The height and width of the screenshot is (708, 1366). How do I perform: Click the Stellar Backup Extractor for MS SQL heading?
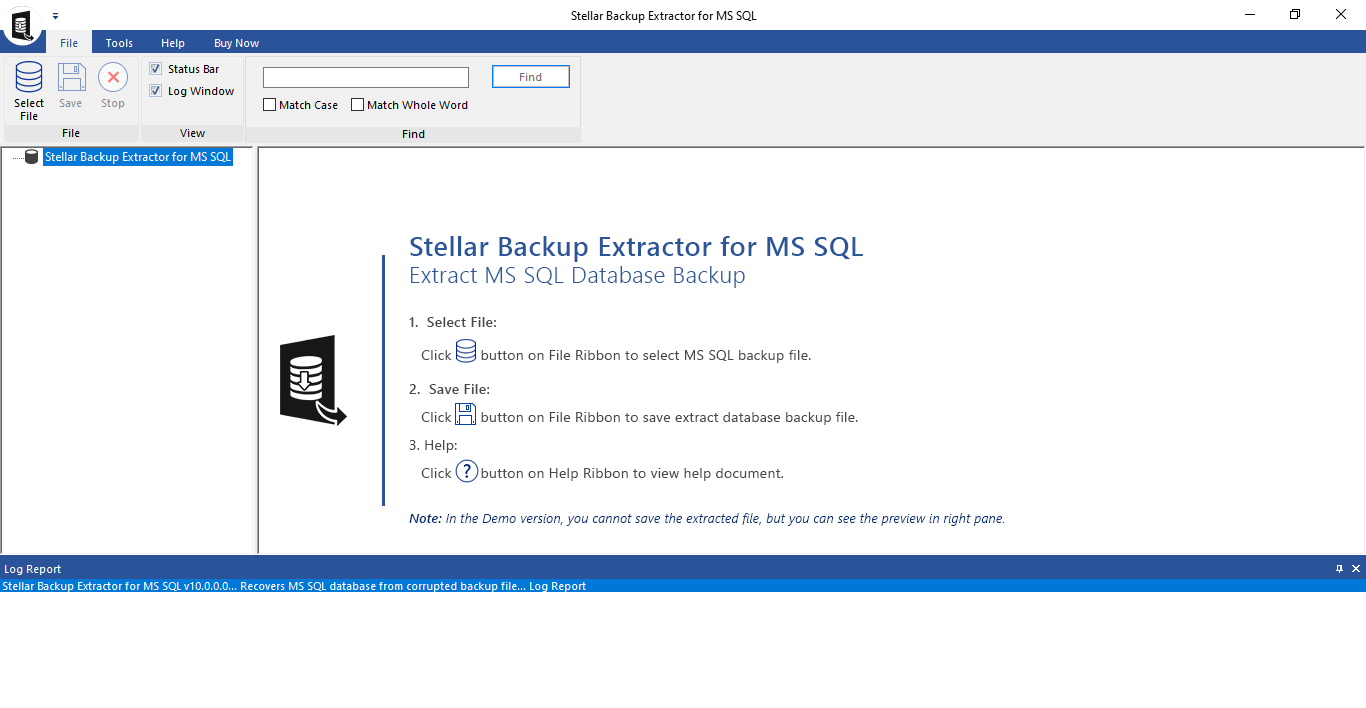coord(636,246)
